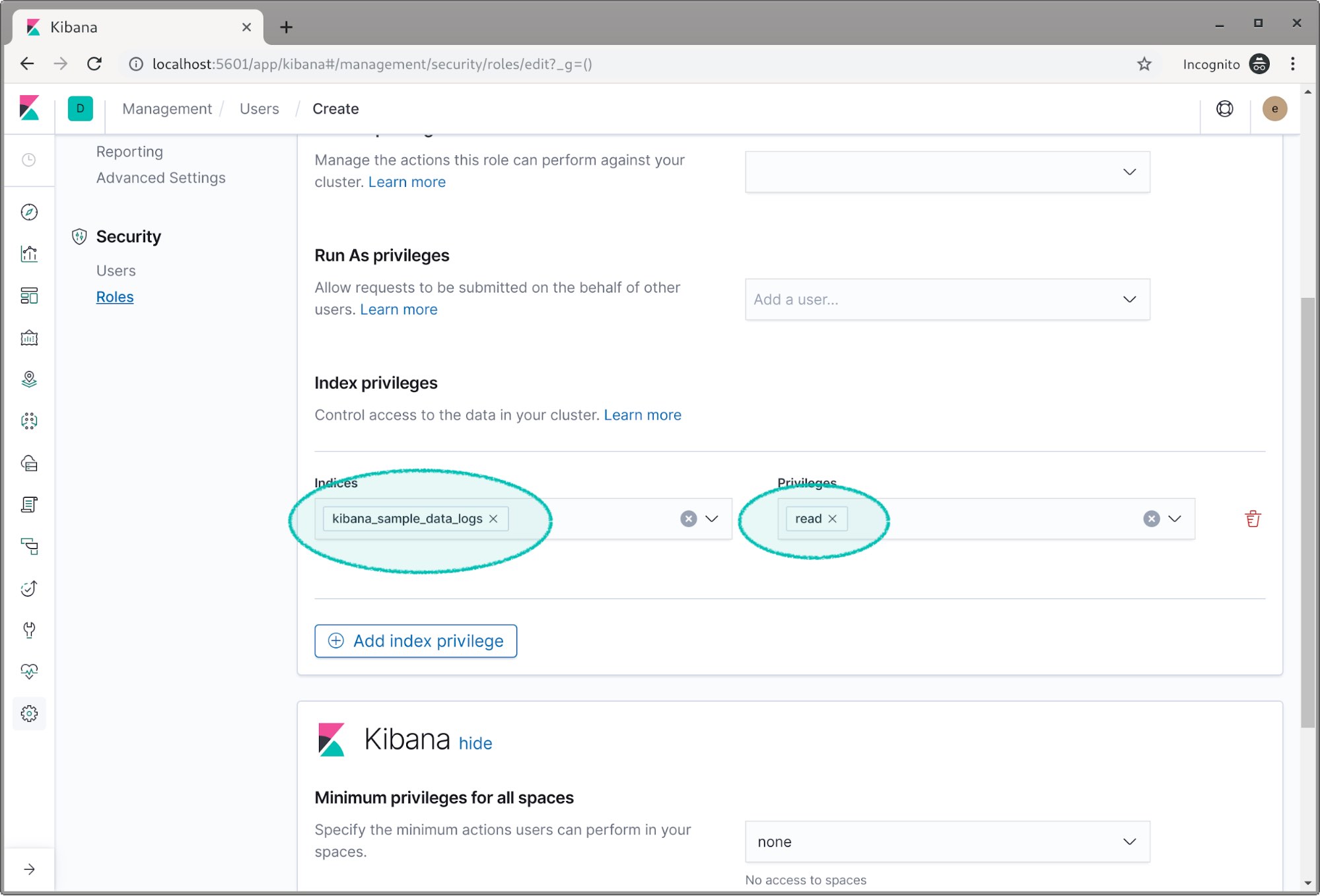
Task: Open Stack Monitoring from the heartbeat icon
Action: tap(29, 672)
